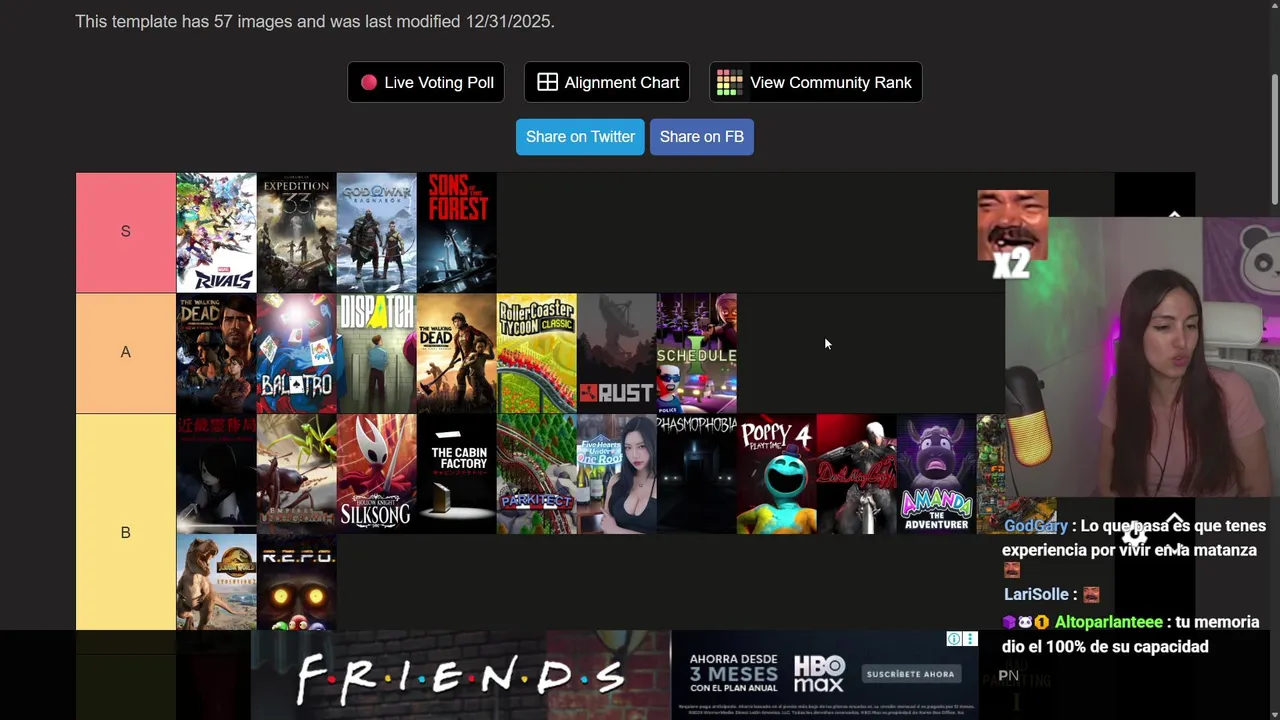Image resolution: width=1280 pixels, height=720 pixels.
Task: Select the God of War Ragnarok tile
Action: (377, 233)
